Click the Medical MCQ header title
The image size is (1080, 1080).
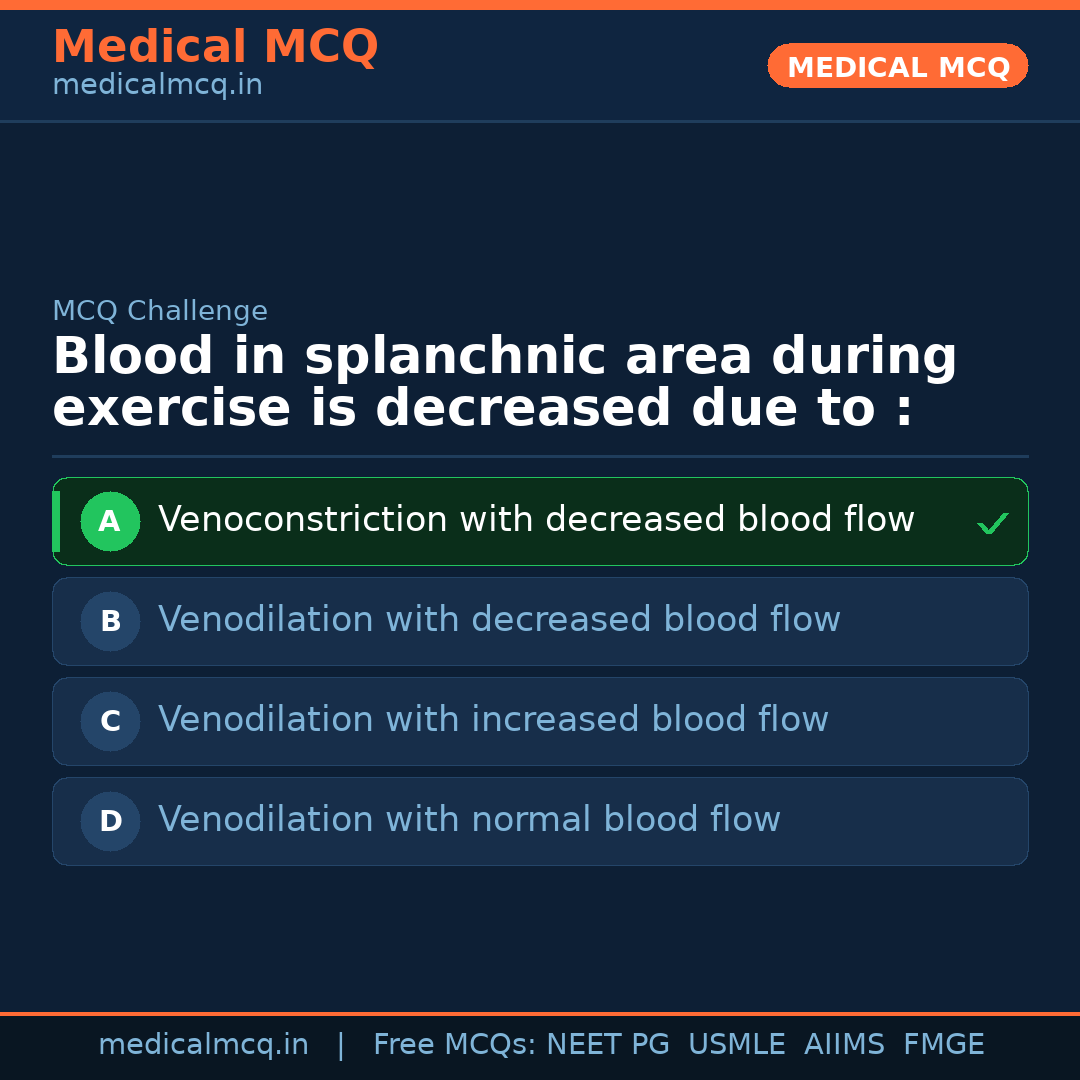tap(215, 47)
